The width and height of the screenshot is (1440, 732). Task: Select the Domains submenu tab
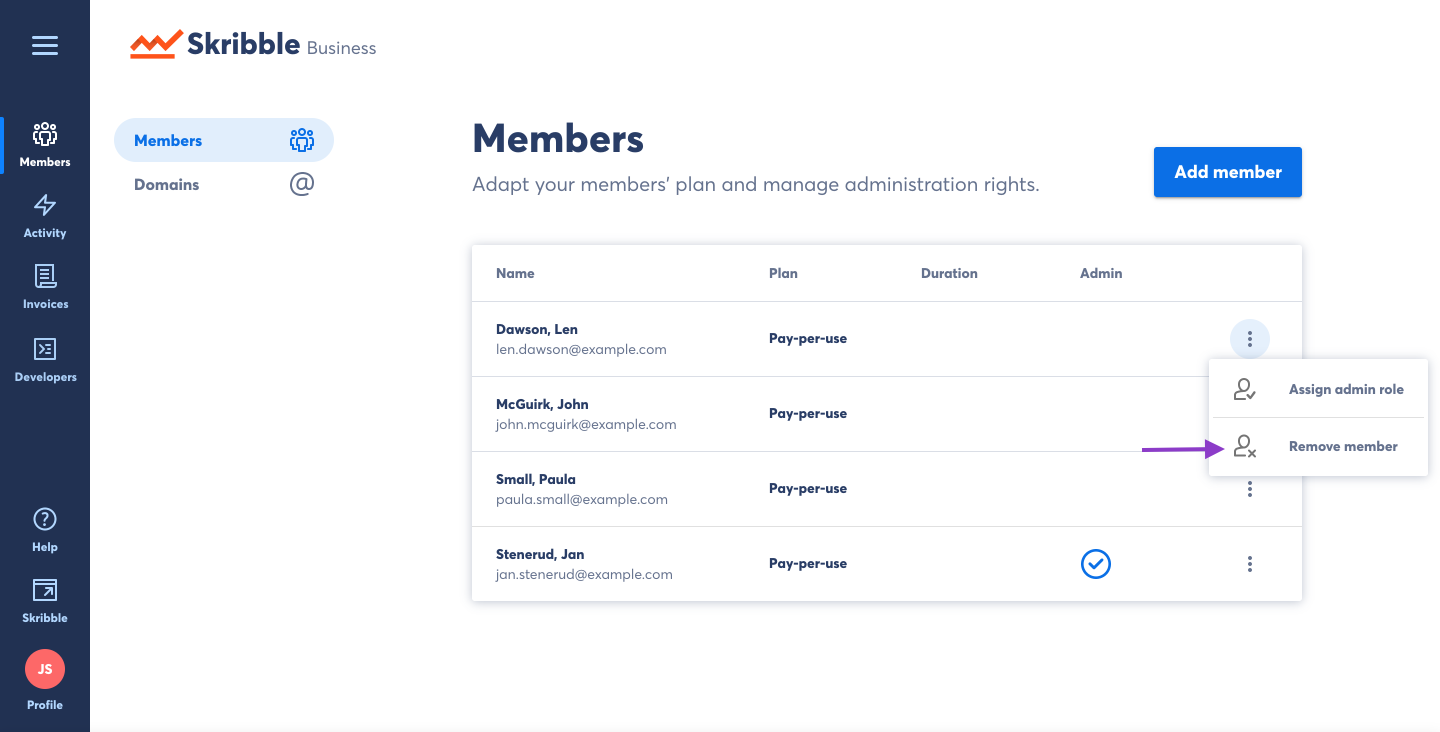(224, 184)
